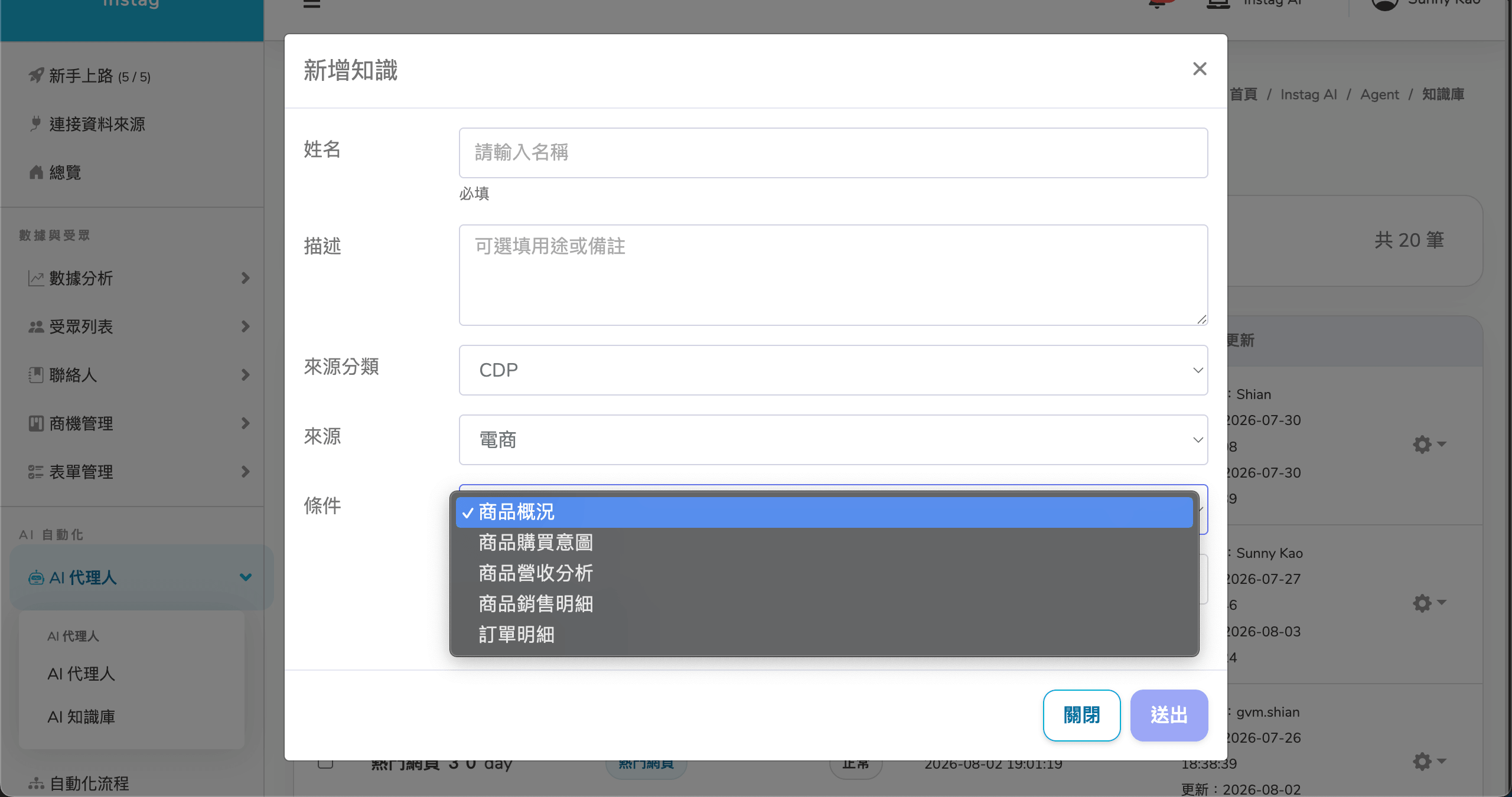Click the 描述 description textarea
The width and height of the screenshot is (1512, 797).
pyautogui.click(x=833, y=275)
